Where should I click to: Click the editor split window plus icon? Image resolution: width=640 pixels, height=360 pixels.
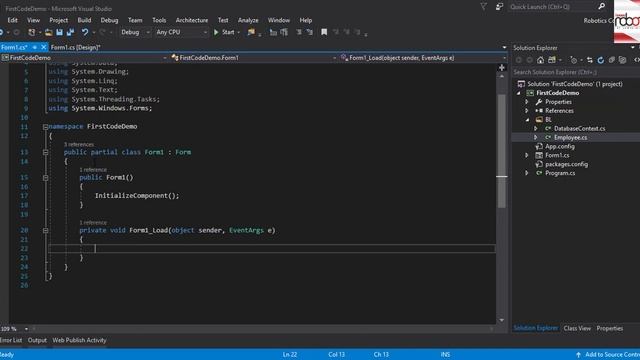pyautogui.click(x=502, y=68)
